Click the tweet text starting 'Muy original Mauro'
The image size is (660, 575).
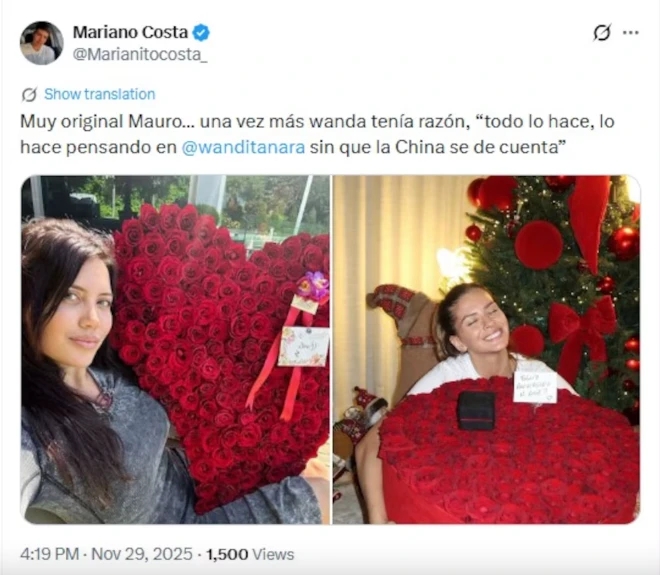(x=317, y=134)
